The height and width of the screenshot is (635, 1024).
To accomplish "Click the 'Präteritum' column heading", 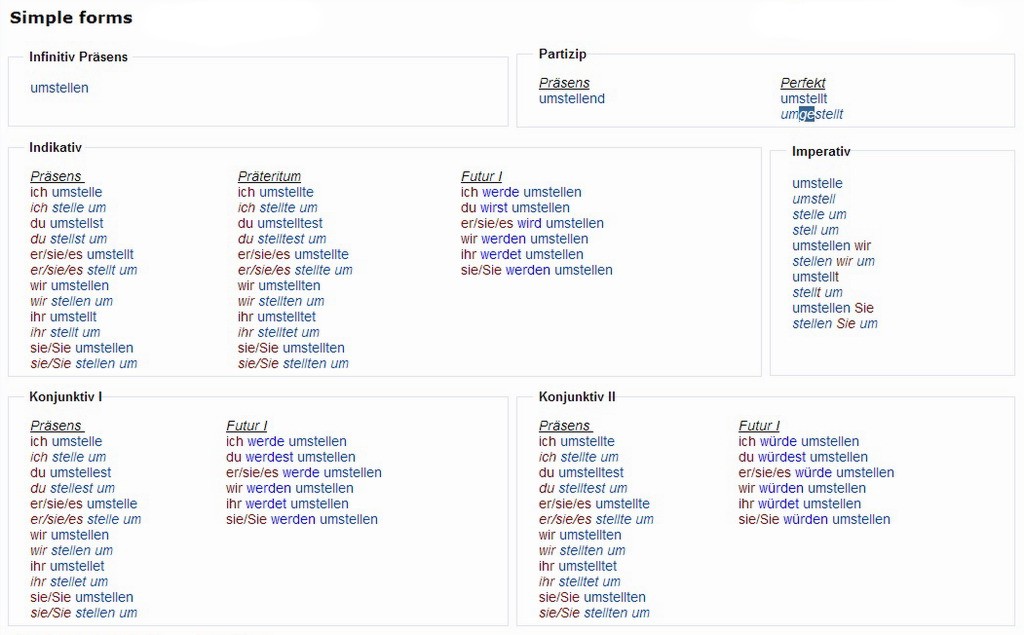I will click(x=269, y=177).
